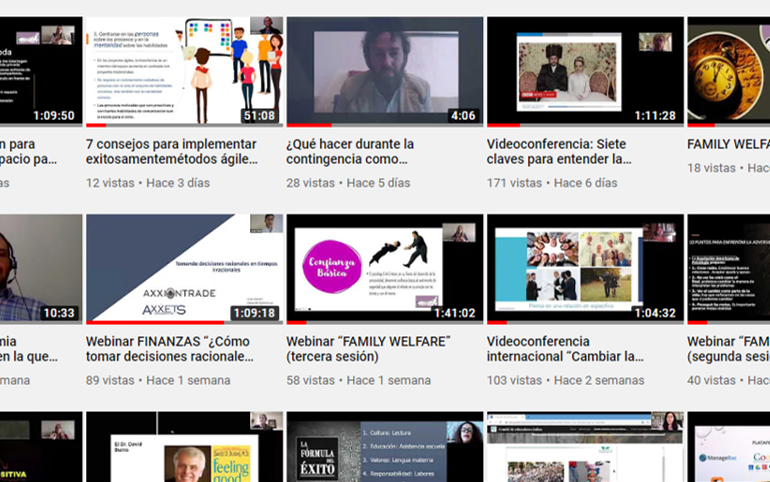The height and width of the screenshot is (482, 770).
Task: Open the second session FAMILY WELFARE thumbnail
Action: [728, 269]
